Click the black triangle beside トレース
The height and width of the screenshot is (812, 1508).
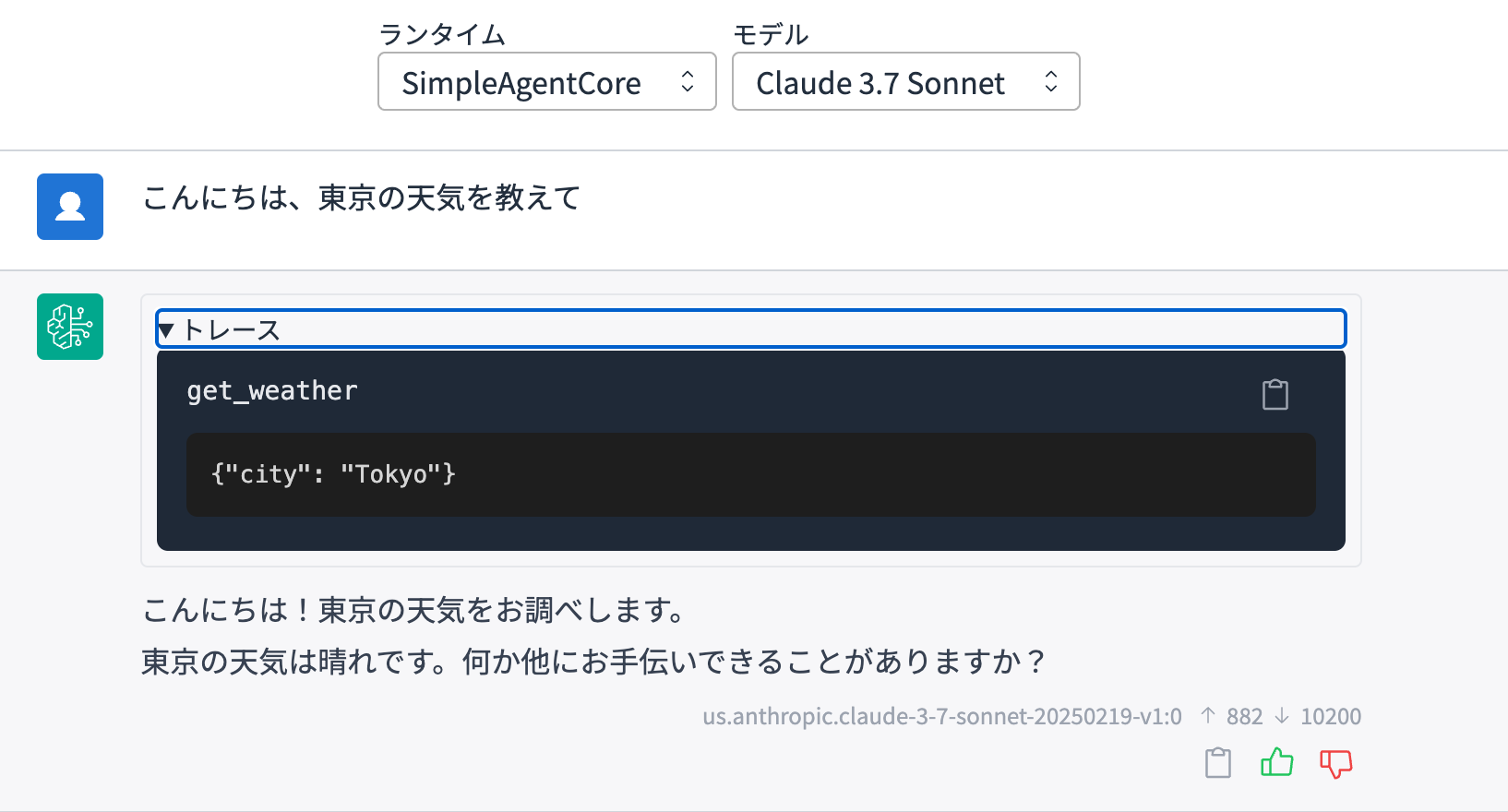(166, 330)
